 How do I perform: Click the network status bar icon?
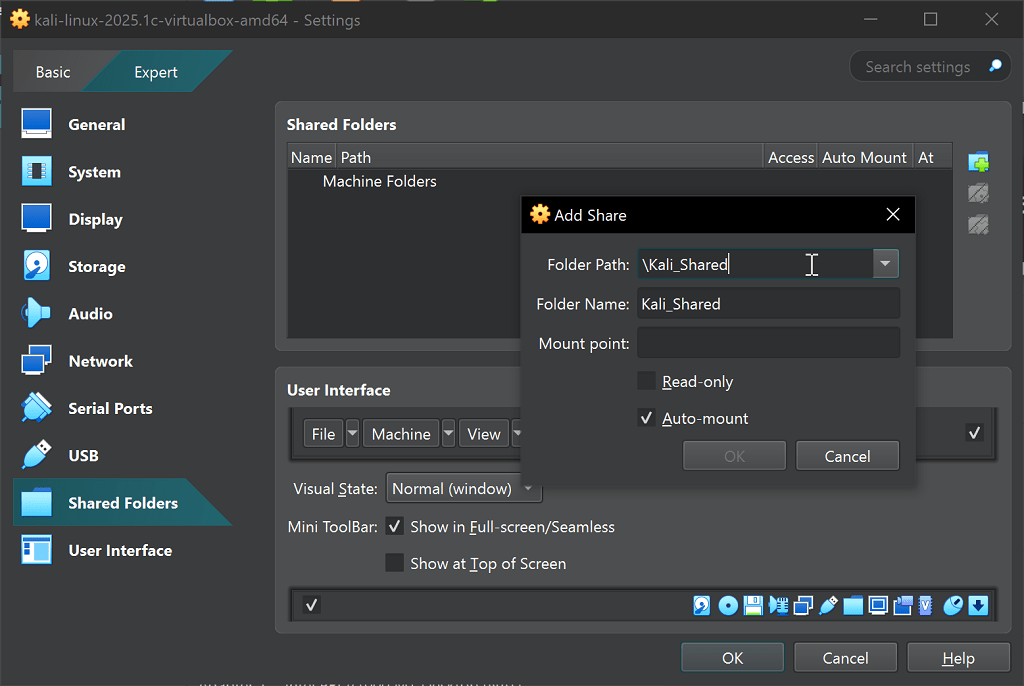(x=803, y=606)
